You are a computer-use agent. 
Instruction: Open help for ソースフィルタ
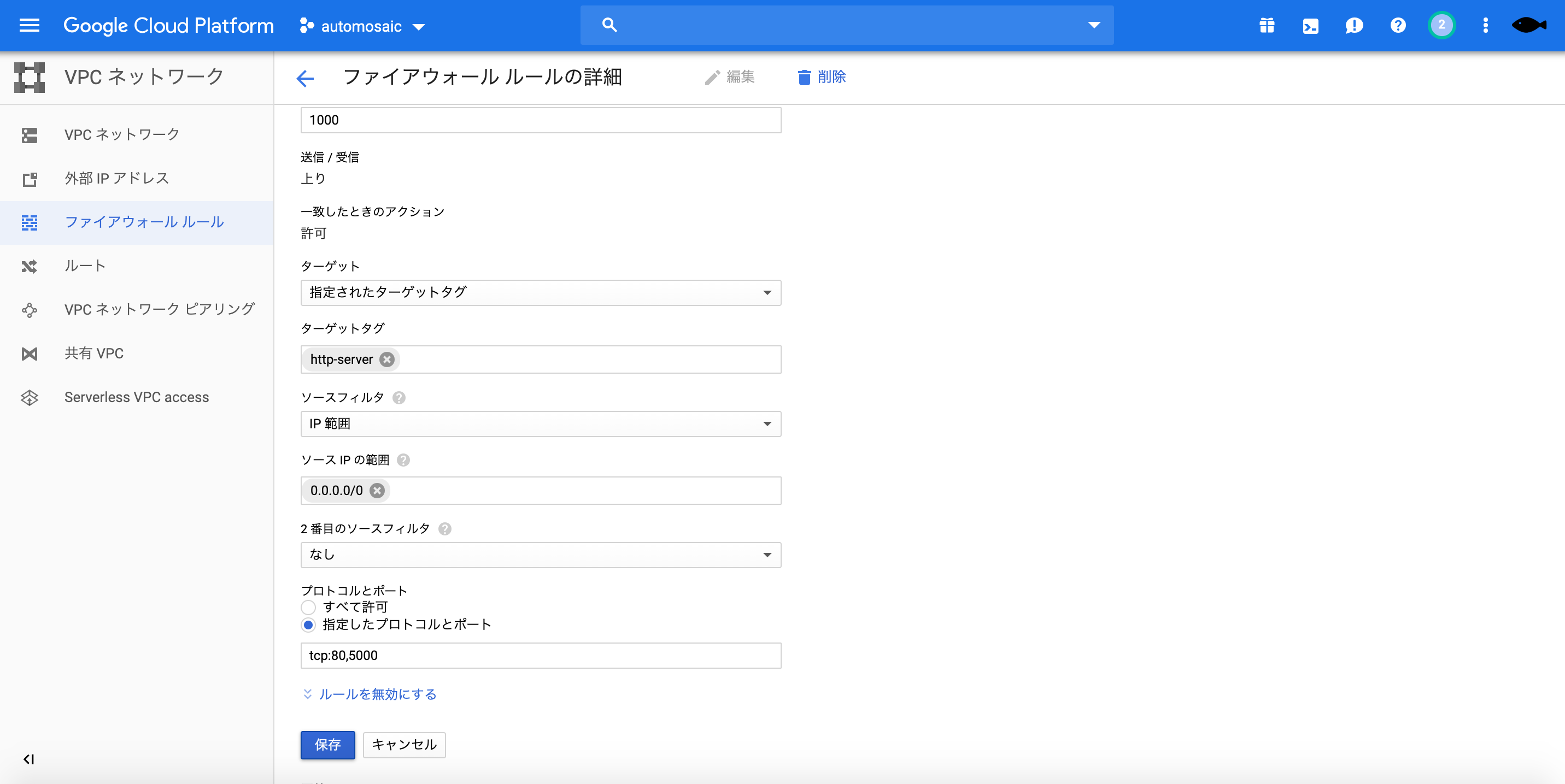pyautogui.click(x=399, y=398)
